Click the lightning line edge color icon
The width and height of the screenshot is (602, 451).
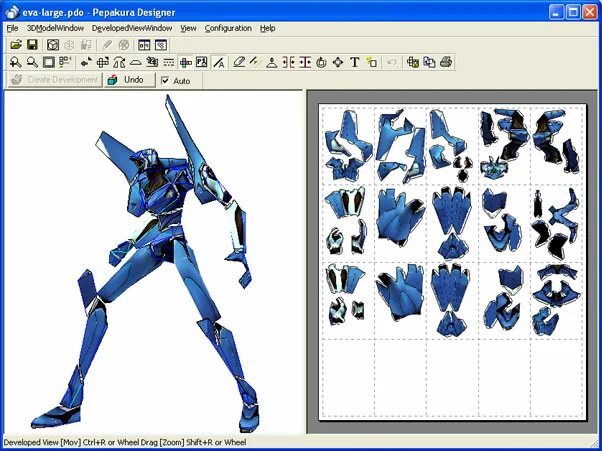(x=255, y=62)
